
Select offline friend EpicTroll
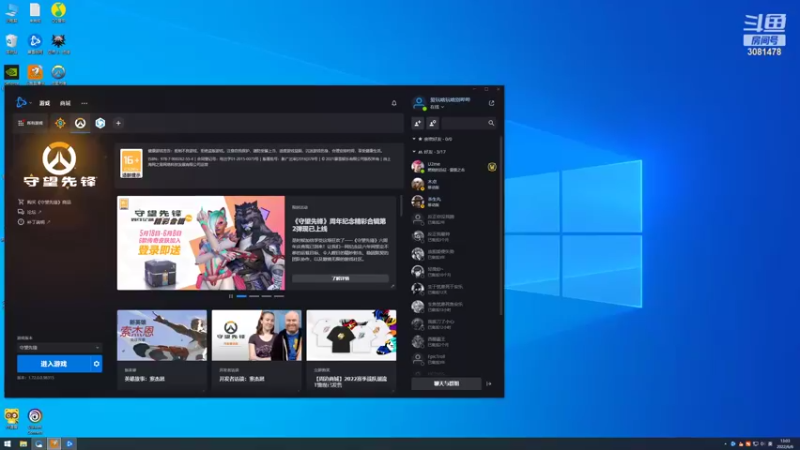pyautogui.click(x=454, y=359)
